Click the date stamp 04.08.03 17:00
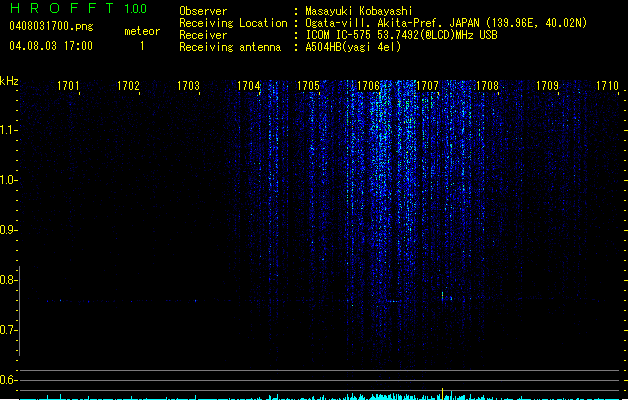The height and width of the screenshot is (400, 629). pyautogui.click(x=51, y=46)
